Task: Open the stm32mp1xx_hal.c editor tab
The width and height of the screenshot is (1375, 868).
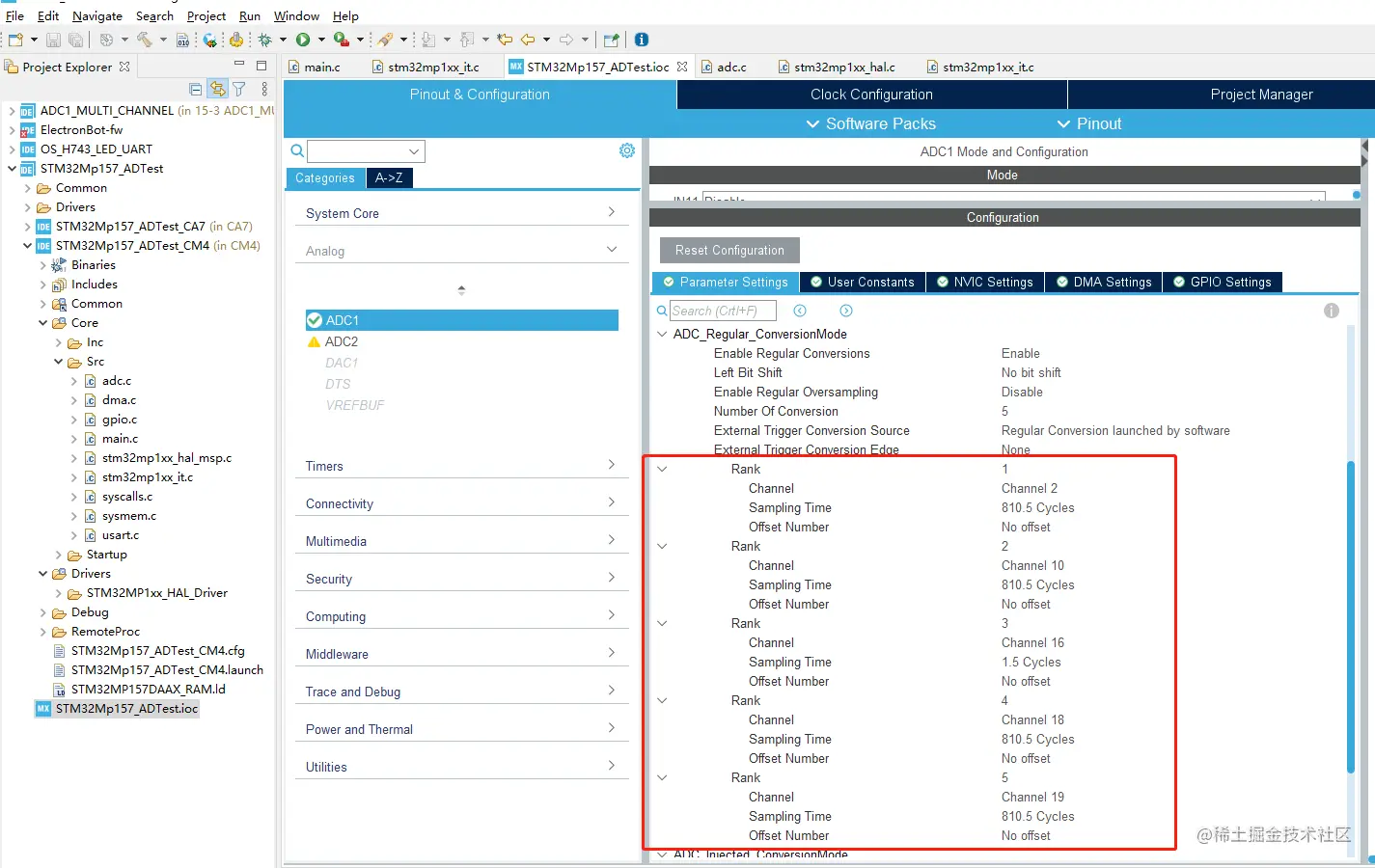Action: [x=836, y=67]
